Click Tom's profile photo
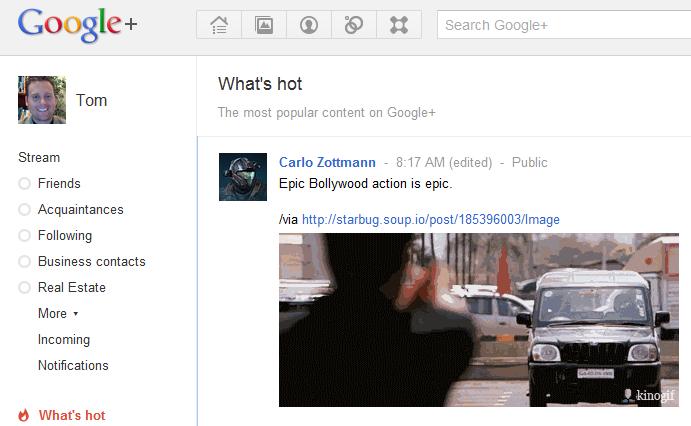This screenshot has width=691, height=426. coord(42,100)
